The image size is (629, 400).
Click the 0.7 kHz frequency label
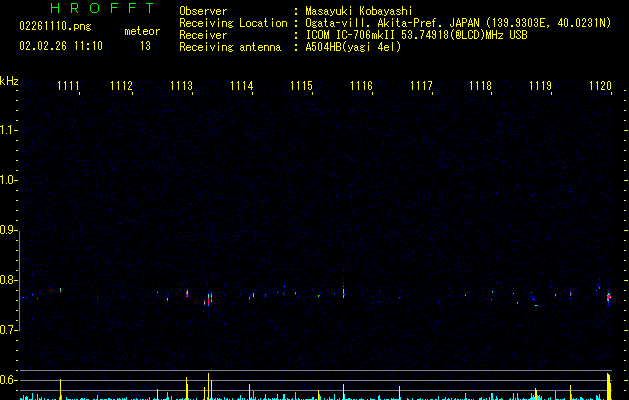coord(8,330)
